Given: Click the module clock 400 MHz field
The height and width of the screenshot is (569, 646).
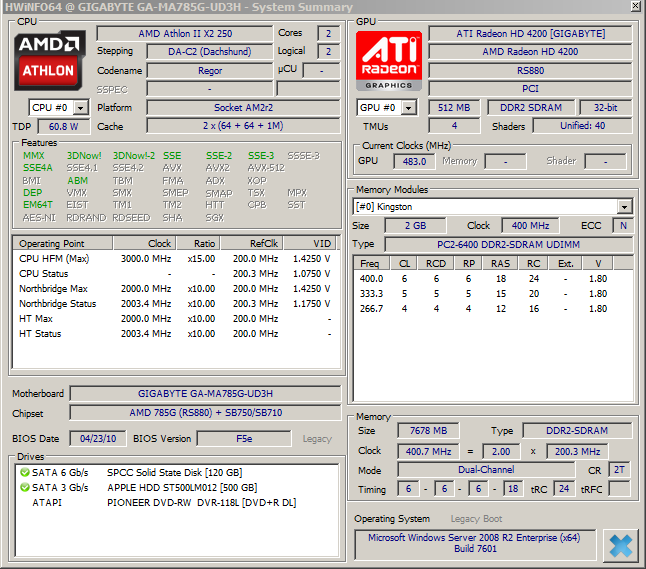Looking at the screenshot, I should click(530, 226).
